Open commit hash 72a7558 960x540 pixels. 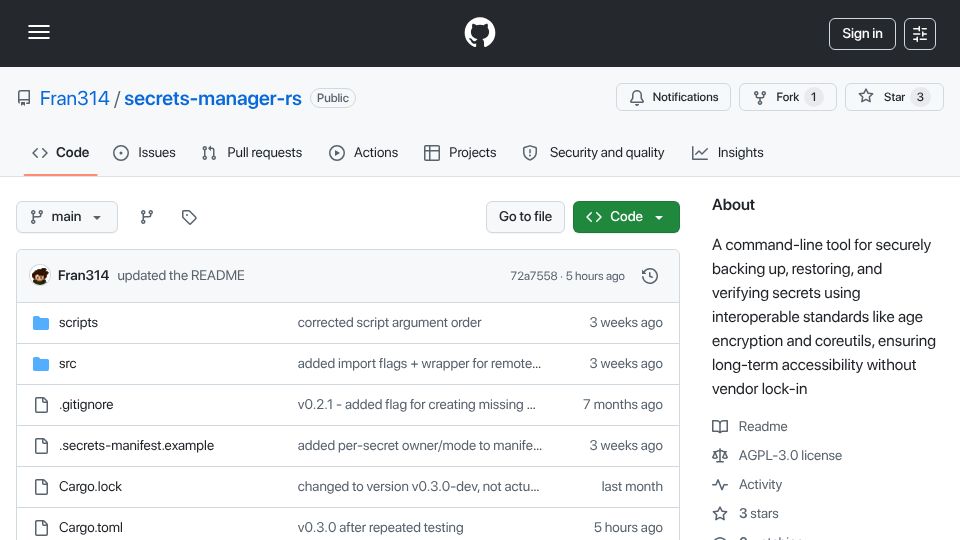[534, 276]
